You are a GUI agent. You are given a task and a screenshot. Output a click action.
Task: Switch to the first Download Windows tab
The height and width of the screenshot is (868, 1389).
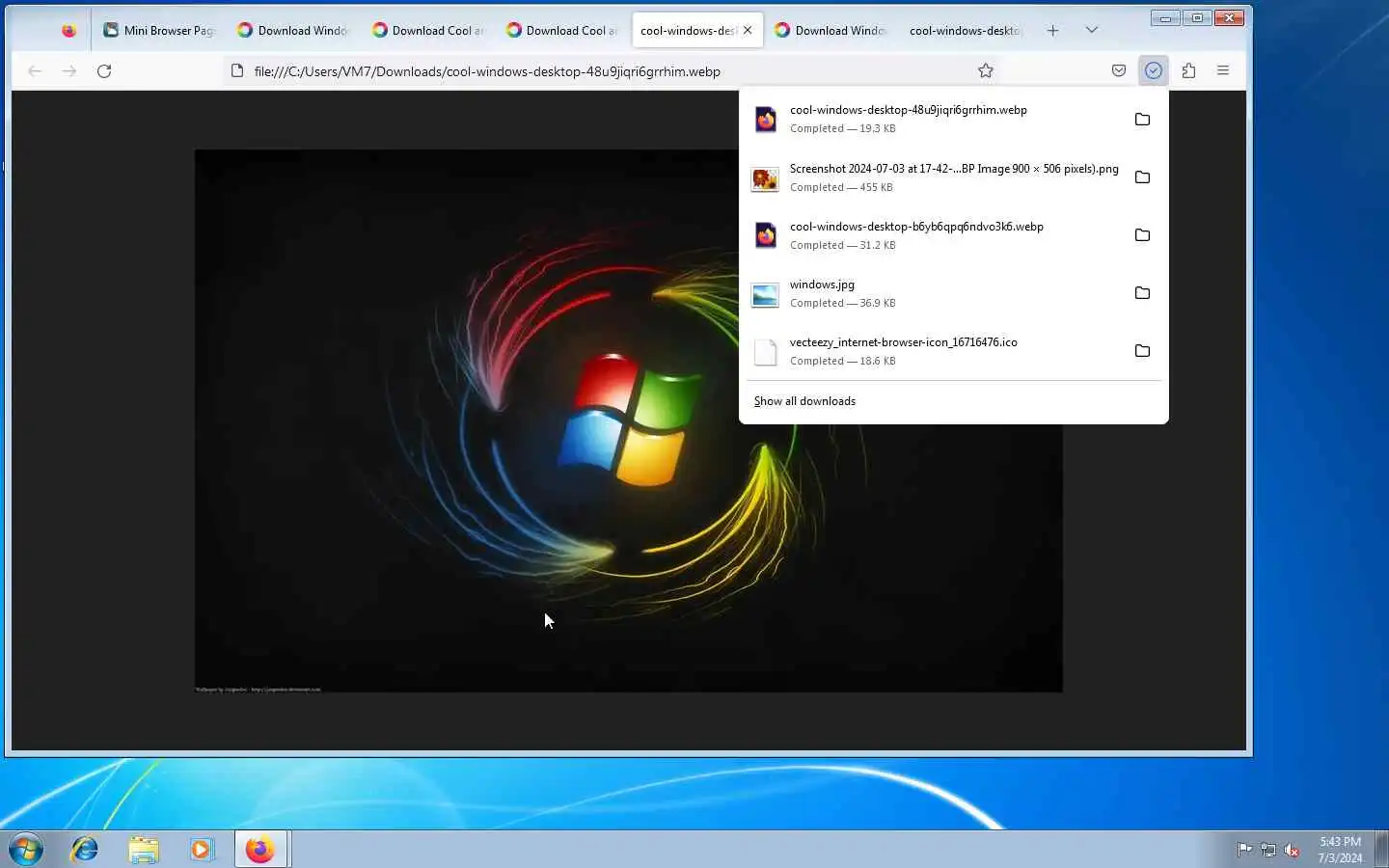tap(294, 30)
